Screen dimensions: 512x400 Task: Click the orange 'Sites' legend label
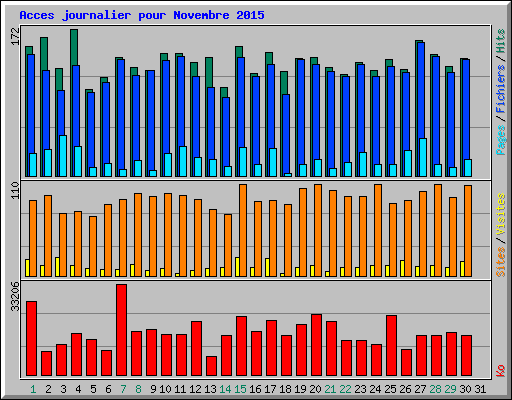coord(501,262)
